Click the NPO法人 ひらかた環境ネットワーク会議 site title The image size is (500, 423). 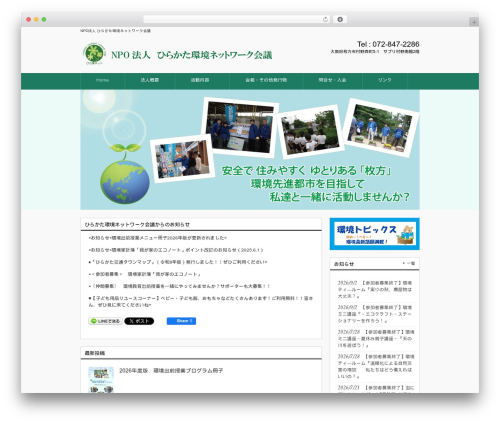[192, 55]
